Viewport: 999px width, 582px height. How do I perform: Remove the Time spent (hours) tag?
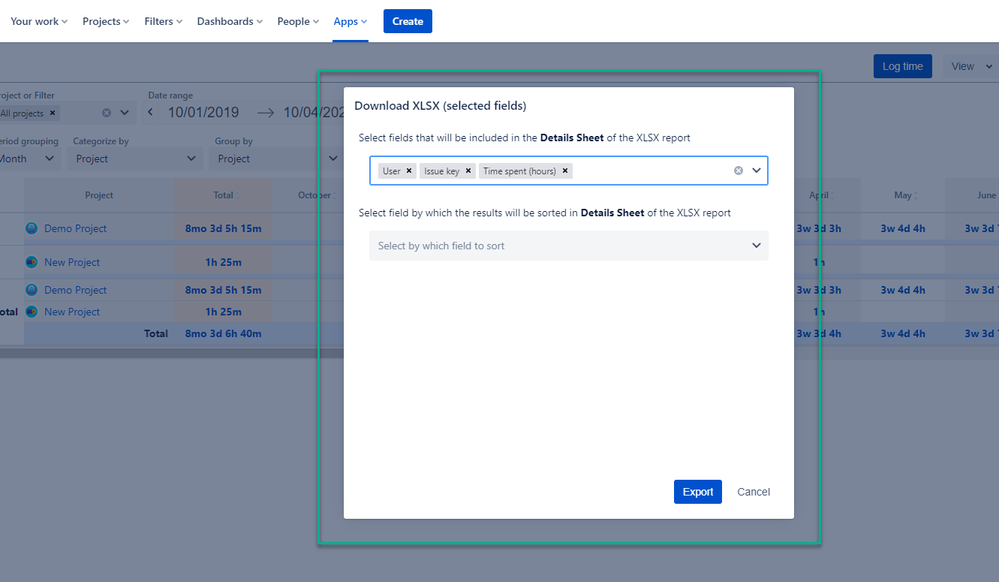(x=565, y=171)
